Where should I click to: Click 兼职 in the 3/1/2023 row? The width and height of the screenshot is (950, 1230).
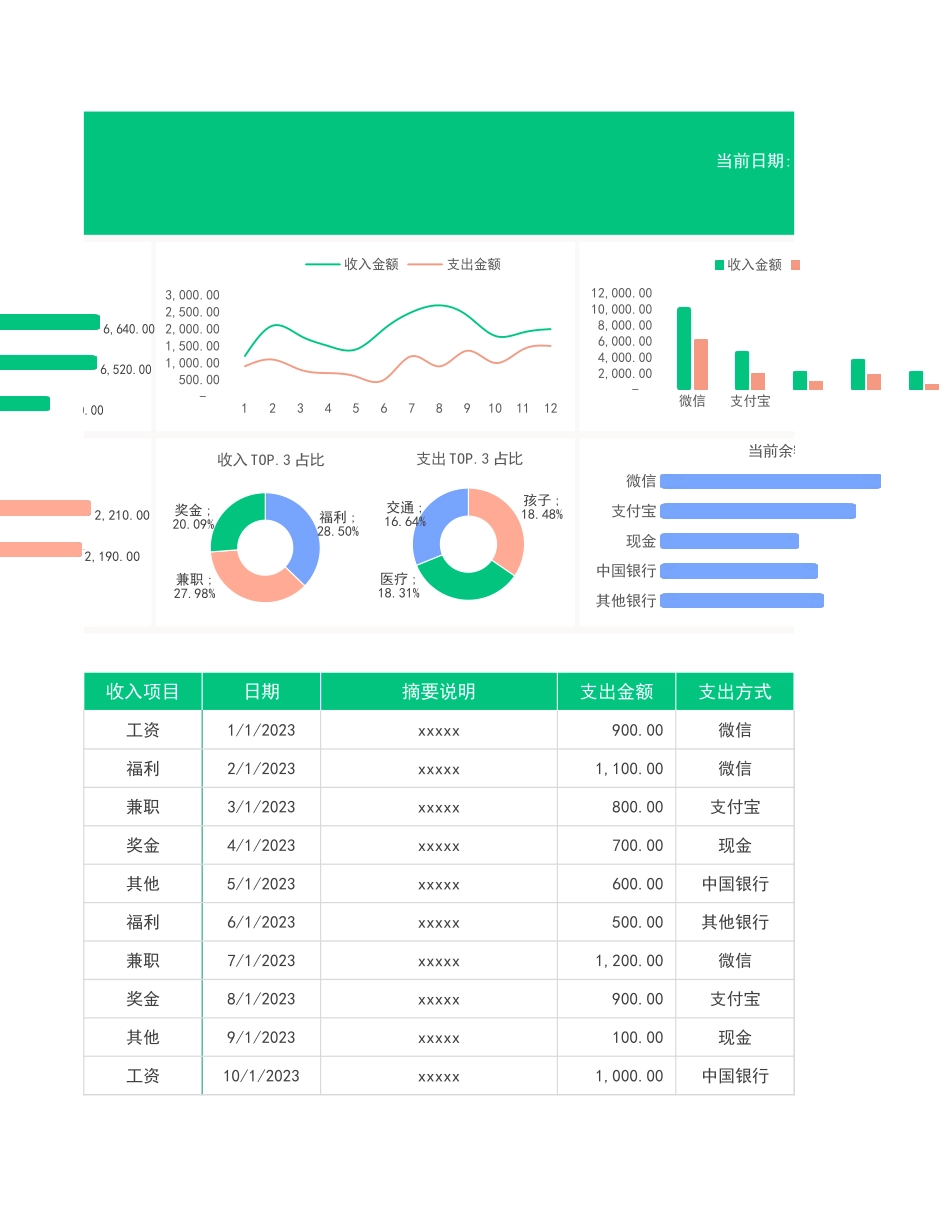point(143,807)
